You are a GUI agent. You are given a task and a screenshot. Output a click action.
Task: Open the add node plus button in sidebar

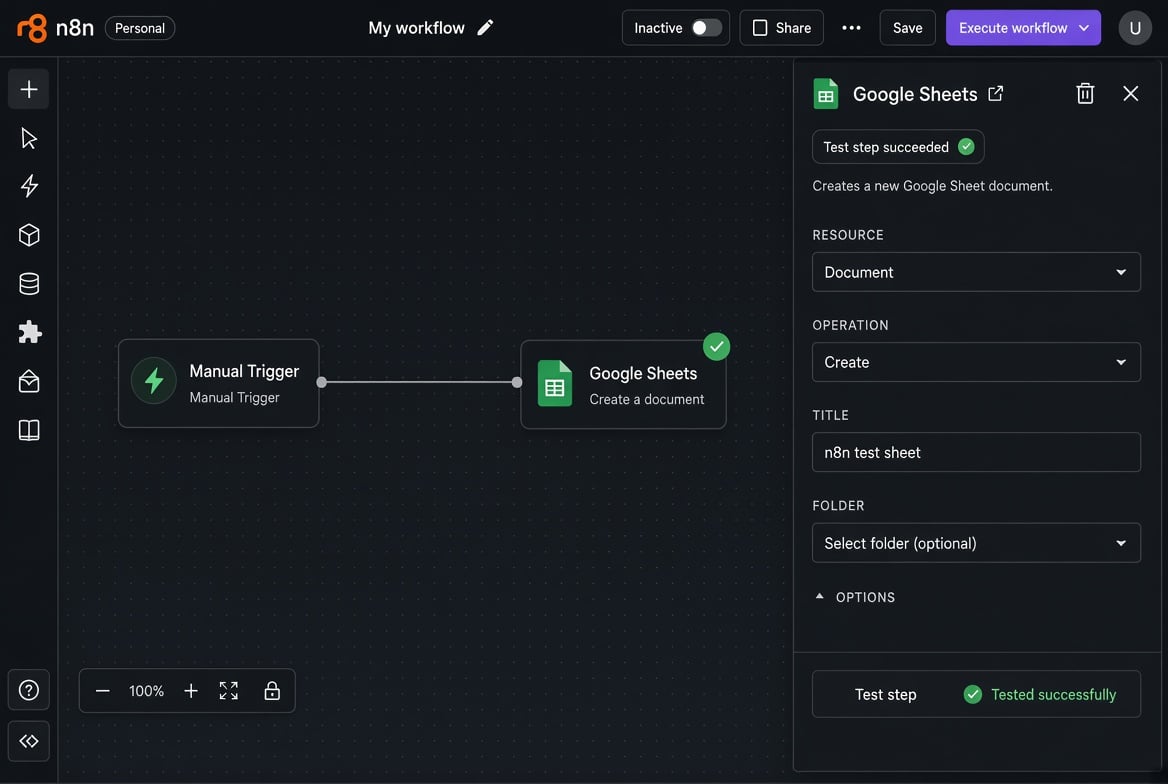28,89
